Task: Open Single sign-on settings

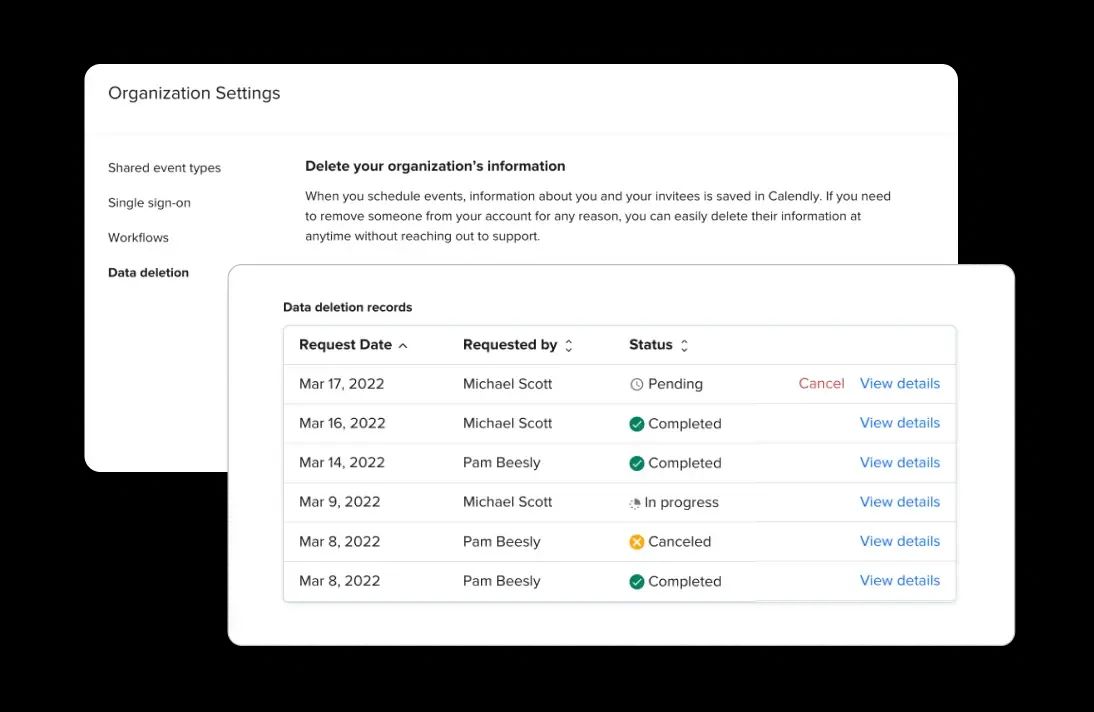Action: point(149,203)
